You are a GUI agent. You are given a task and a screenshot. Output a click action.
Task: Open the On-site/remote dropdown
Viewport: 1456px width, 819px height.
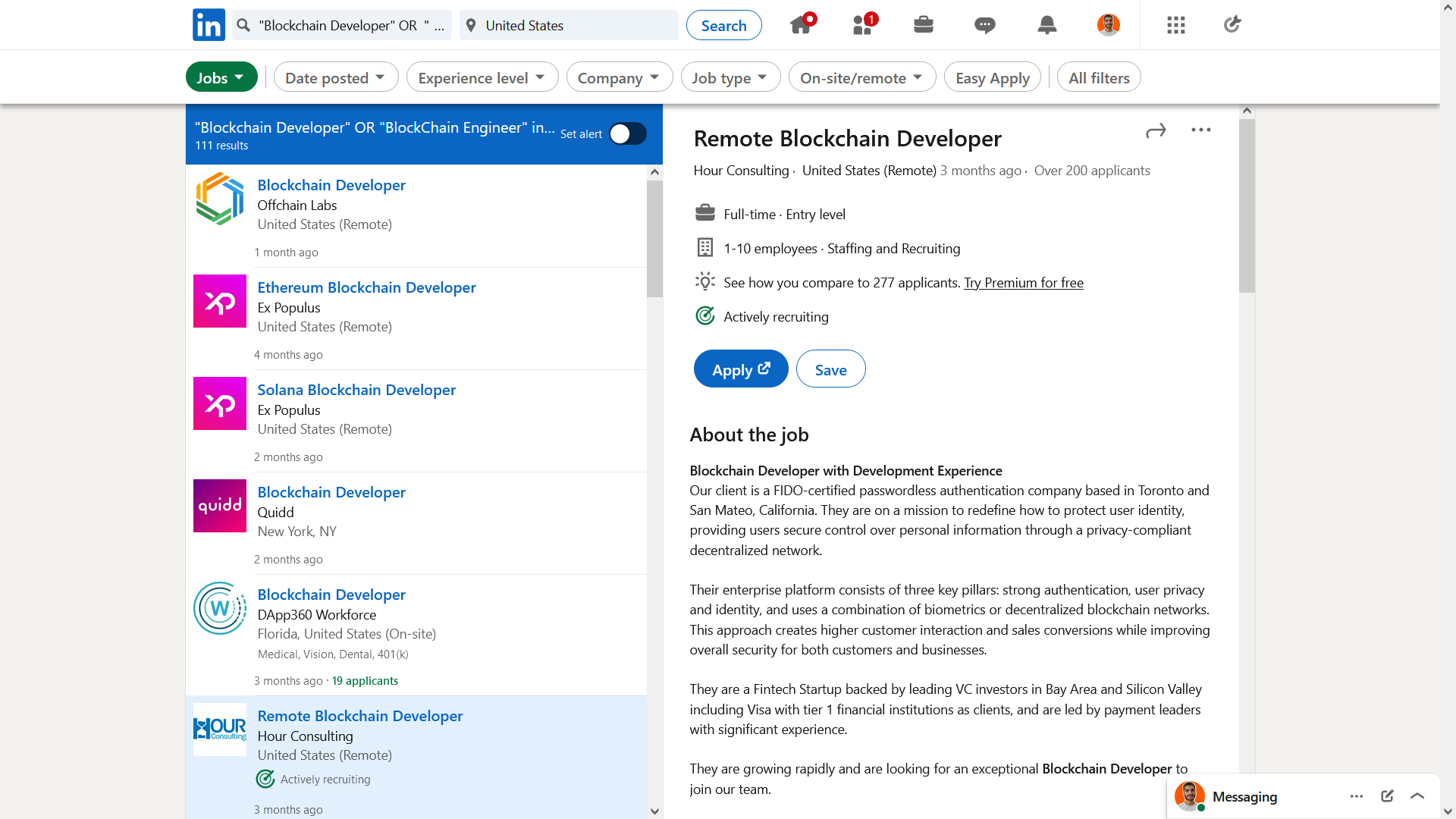(x=862, y=77)
